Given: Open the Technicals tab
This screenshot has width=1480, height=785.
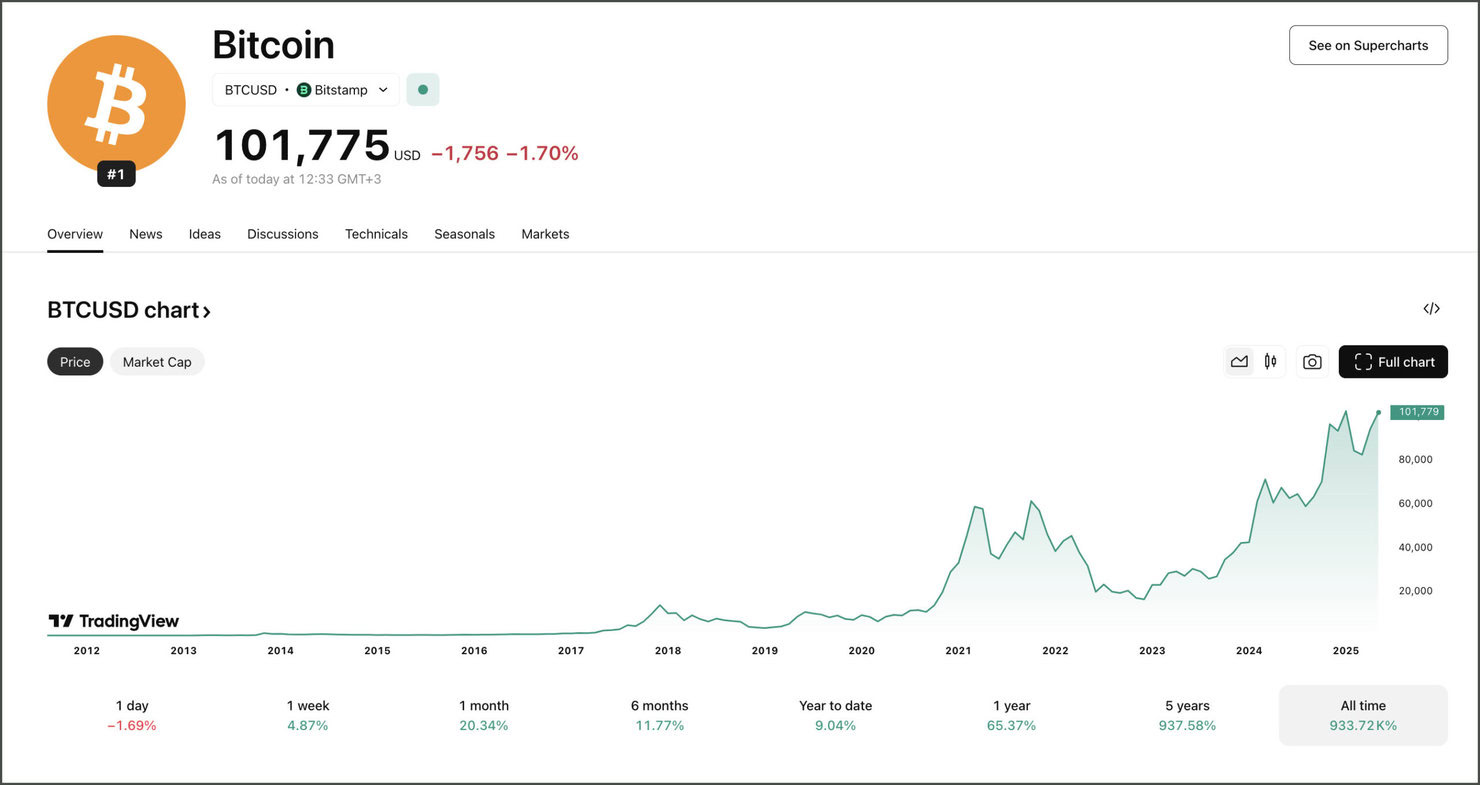Looking at the screenshot, I should [x=376, y=234].
